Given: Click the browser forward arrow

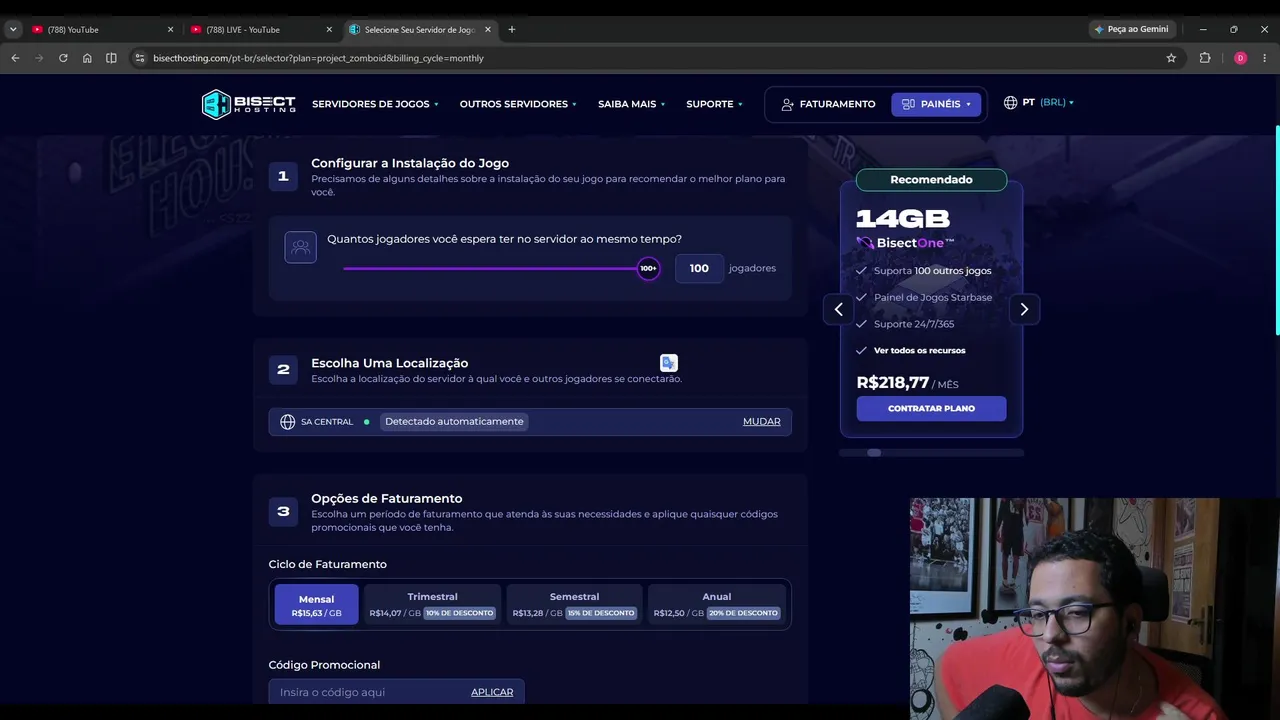Looking at the screenshot, I should click(39, 58).
